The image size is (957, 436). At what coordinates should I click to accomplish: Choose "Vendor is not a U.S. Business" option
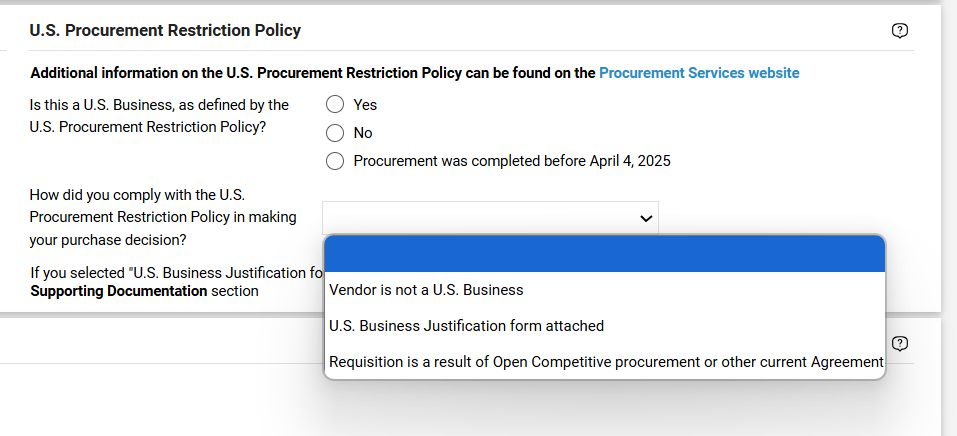point(426,290)
